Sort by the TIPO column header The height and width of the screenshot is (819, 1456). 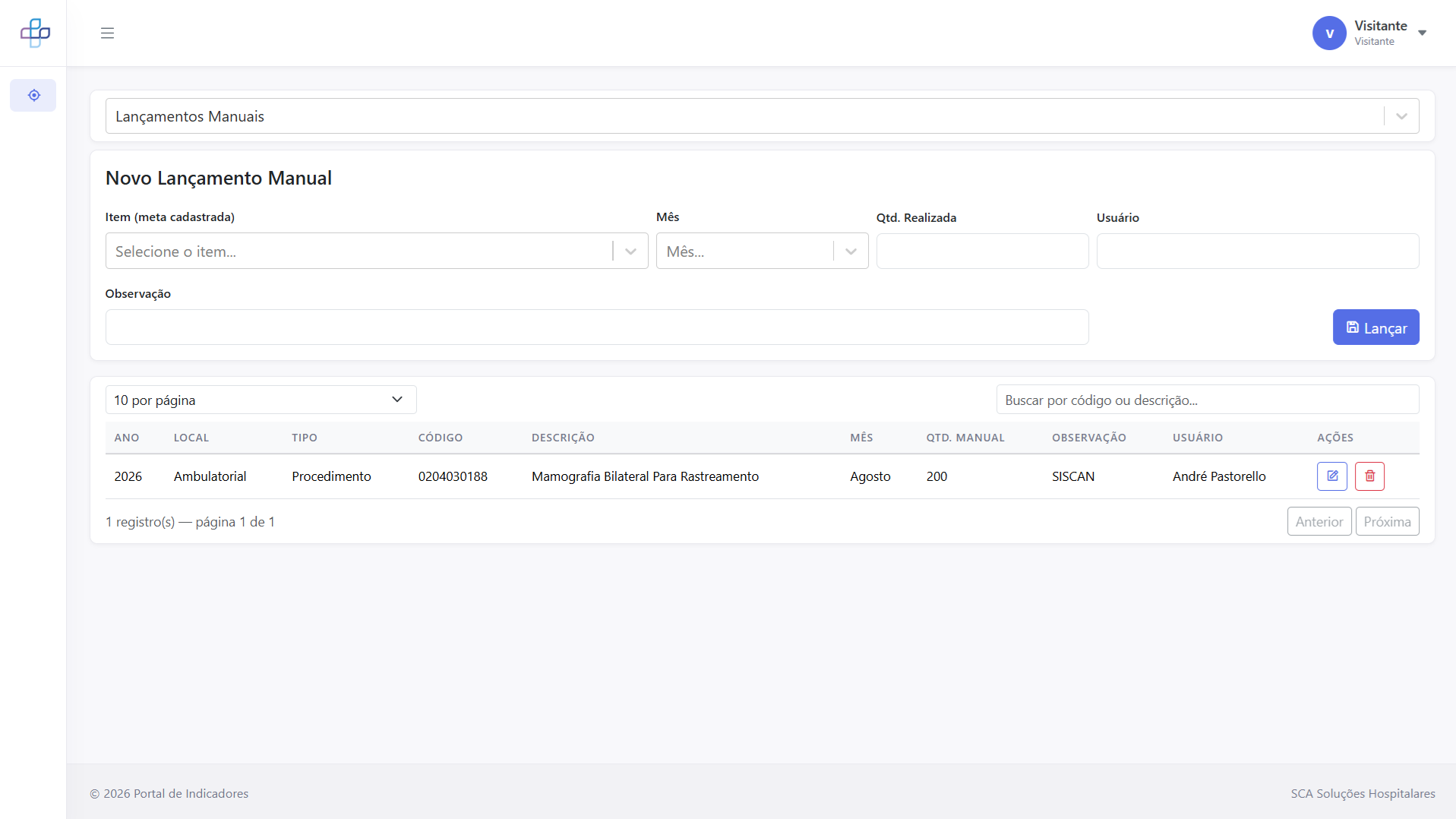click(305, 438)
